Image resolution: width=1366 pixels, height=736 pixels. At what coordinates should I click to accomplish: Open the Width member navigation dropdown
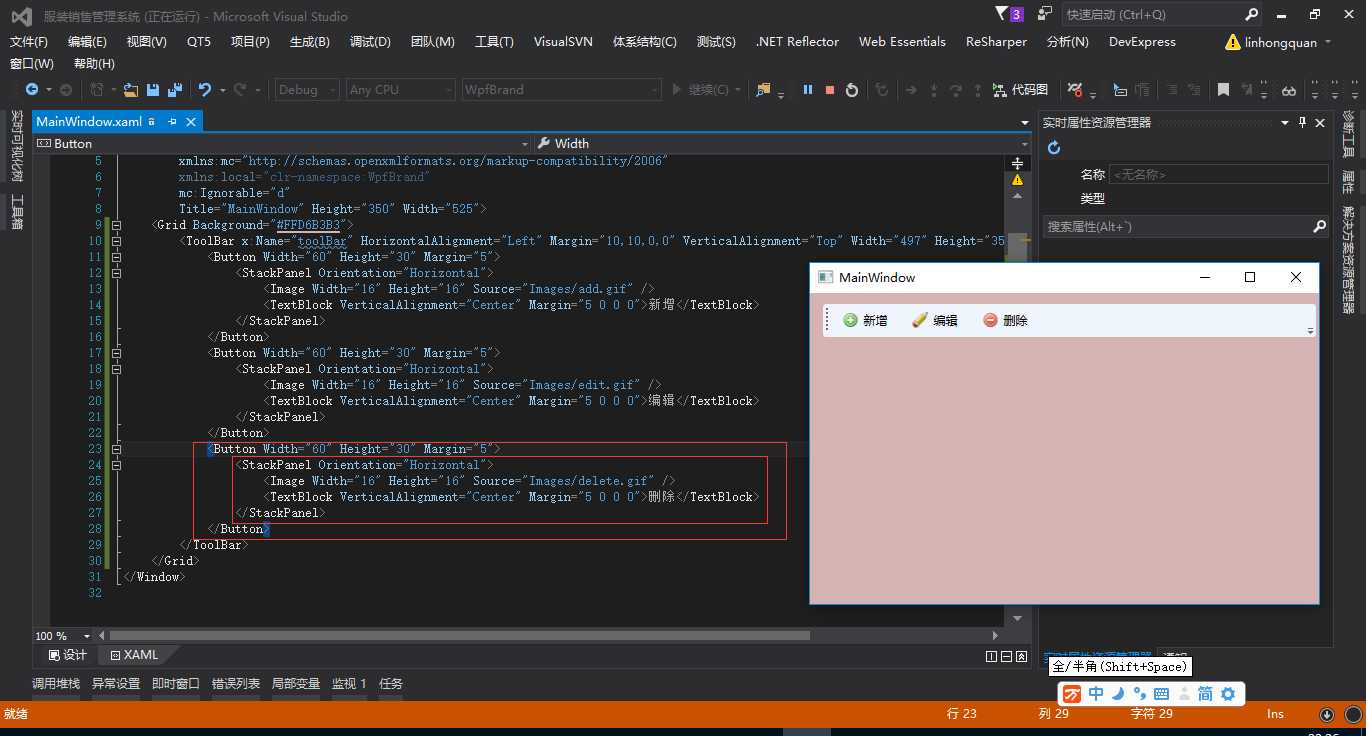coord(782,143)
